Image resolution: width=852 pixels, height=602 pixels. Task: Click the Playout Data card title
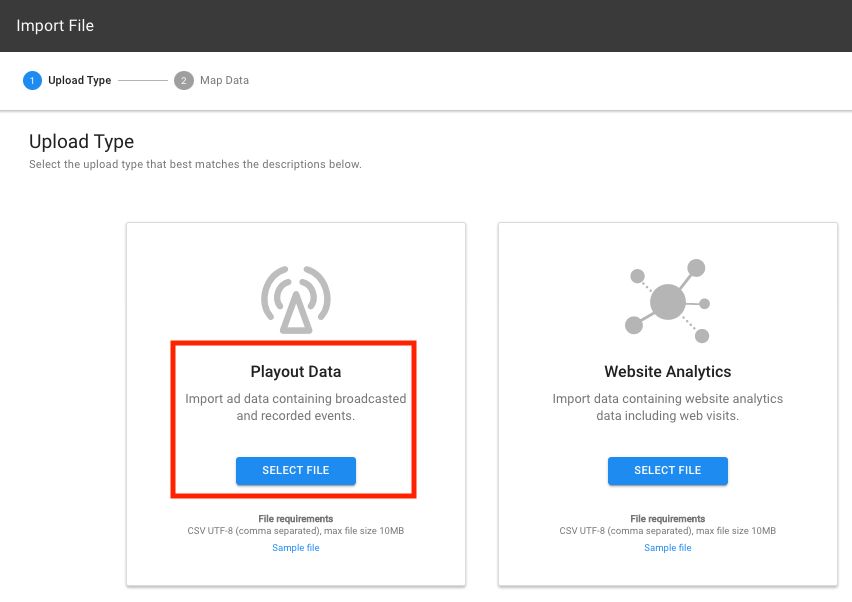point(295,372)
